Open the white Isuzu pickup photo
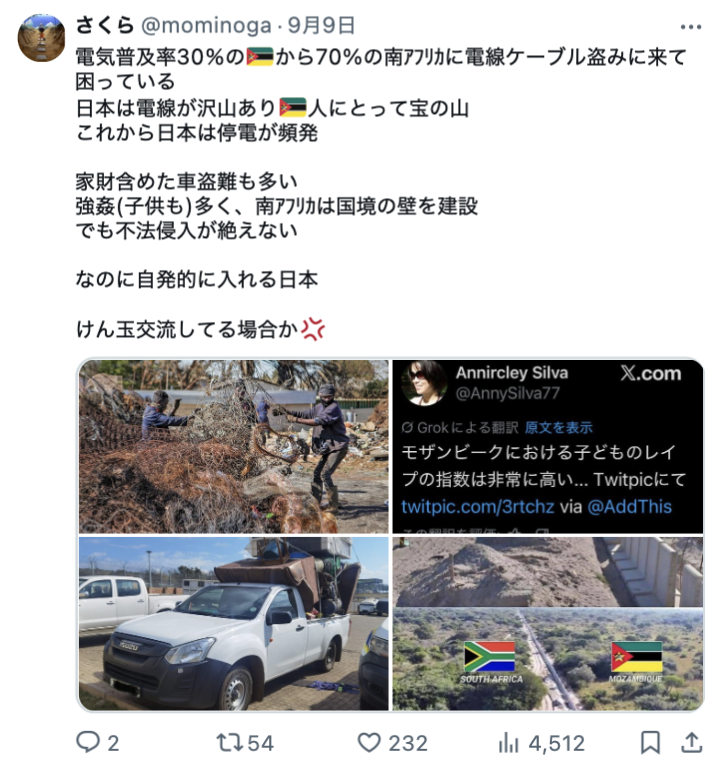Image resolution: width=726 pixels, height=768 pixels. pos(234,624)
